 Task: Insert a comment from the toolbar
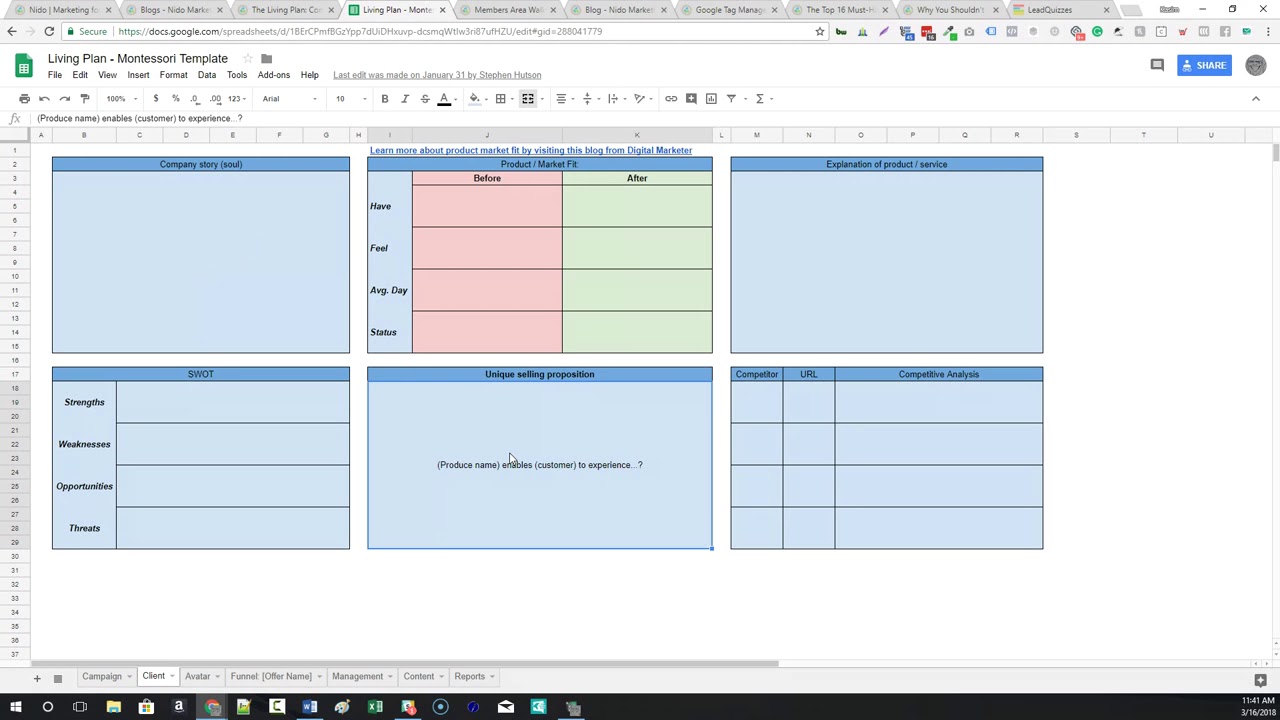click(691, 98)
